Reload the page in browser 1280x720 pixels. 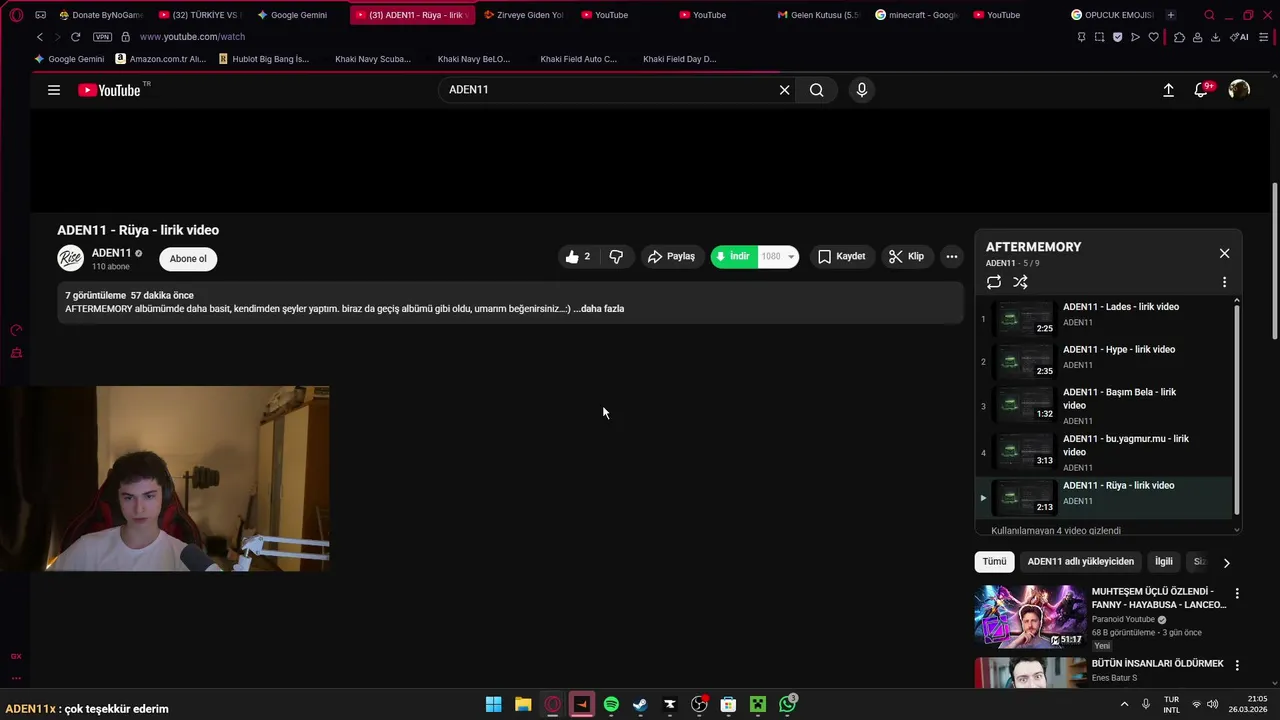[x=75, y=37]
